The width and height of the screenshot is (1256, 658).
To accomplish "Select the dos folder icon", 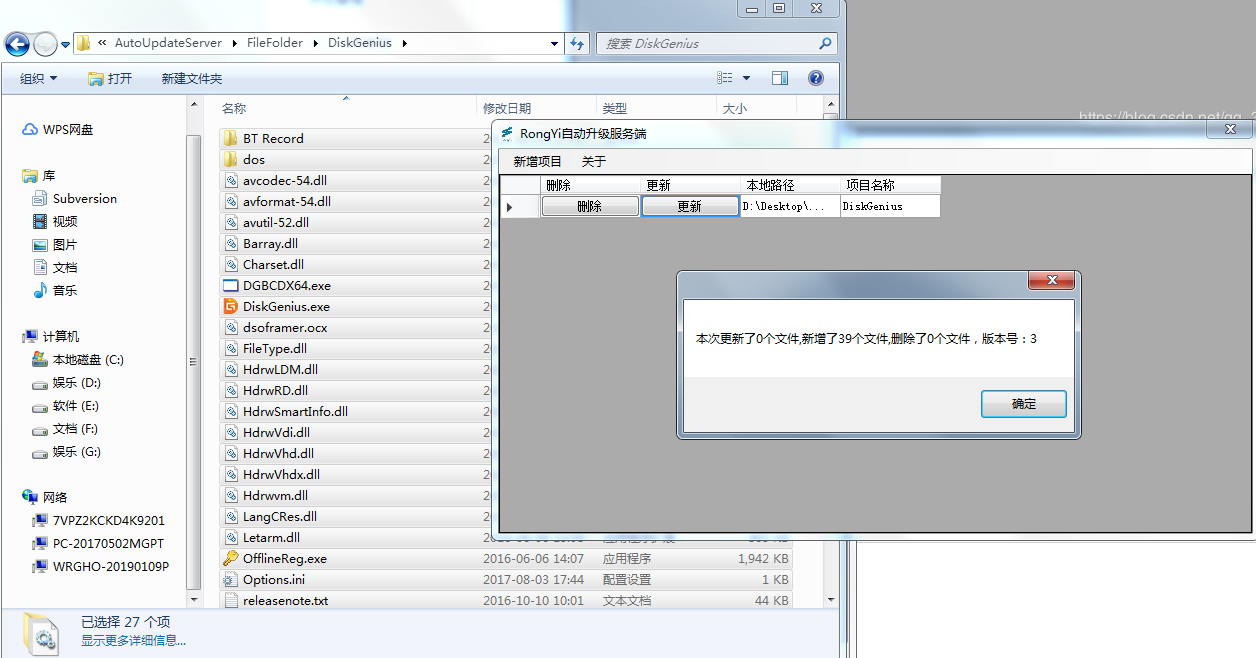I will [x=231, y=159].
